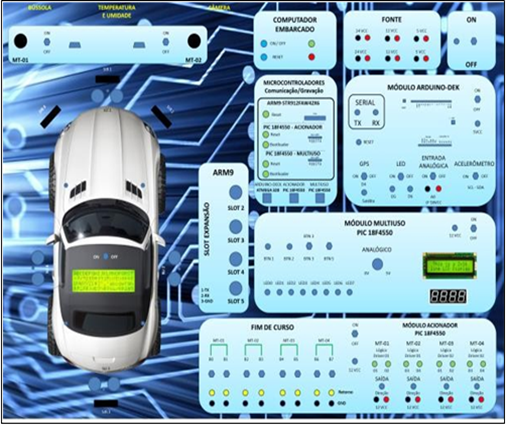Click the Computador Embarcado ON/OFF button
Viewport: 506px width, 425px height.
click(x=264, y=44)
